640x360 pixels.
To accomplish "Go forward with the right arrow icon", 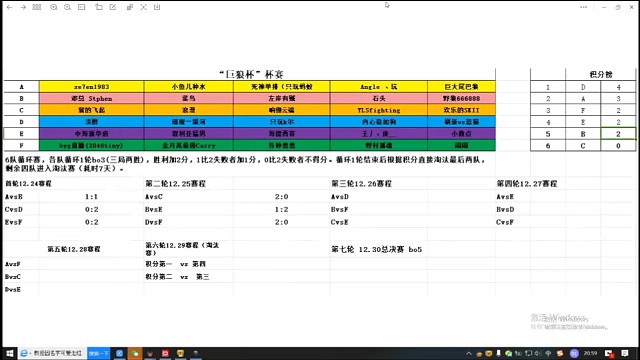I will 23,7.
